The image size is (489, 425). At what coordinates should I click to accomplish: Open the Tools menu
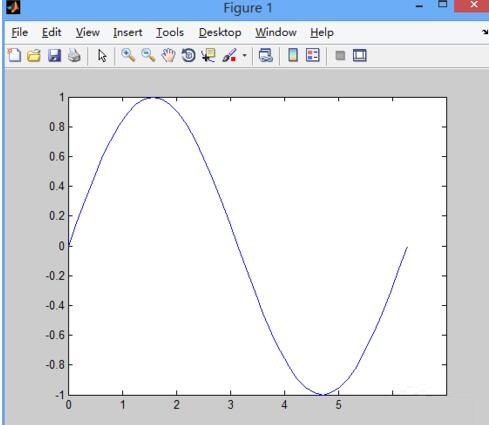click(x=170, y=32)
